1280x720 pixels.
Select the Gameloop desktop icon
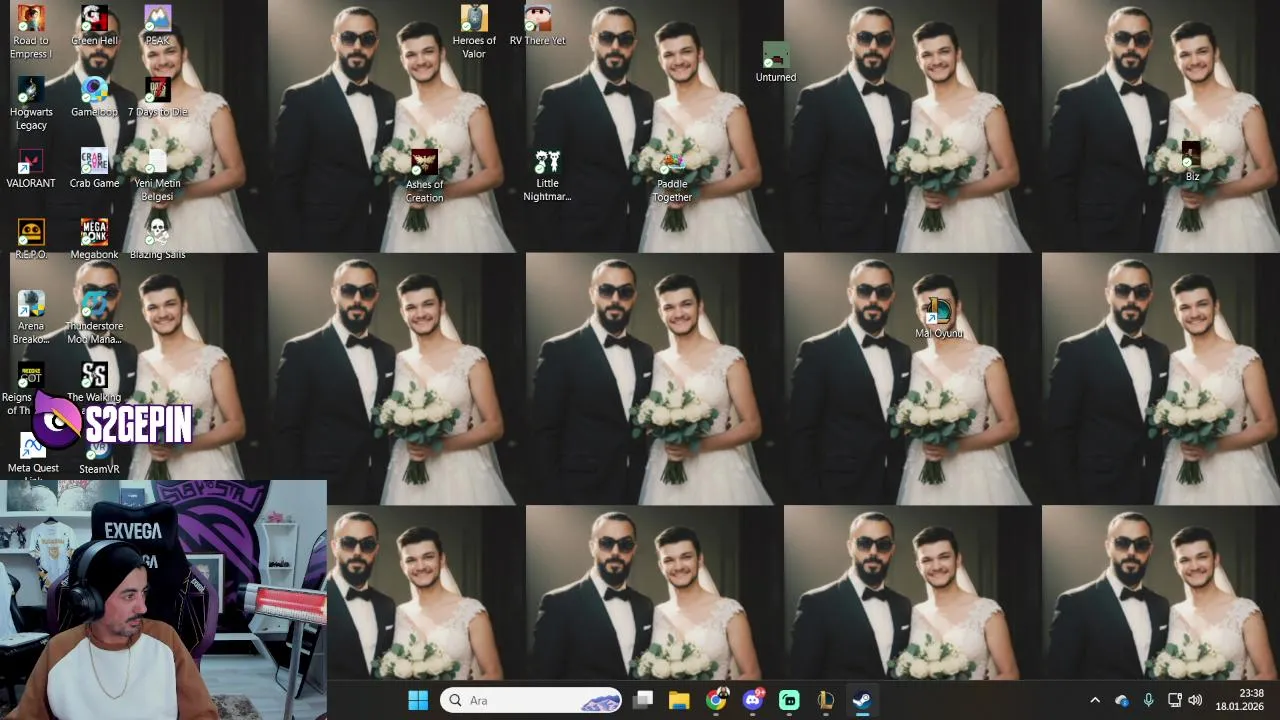[94, 98]
